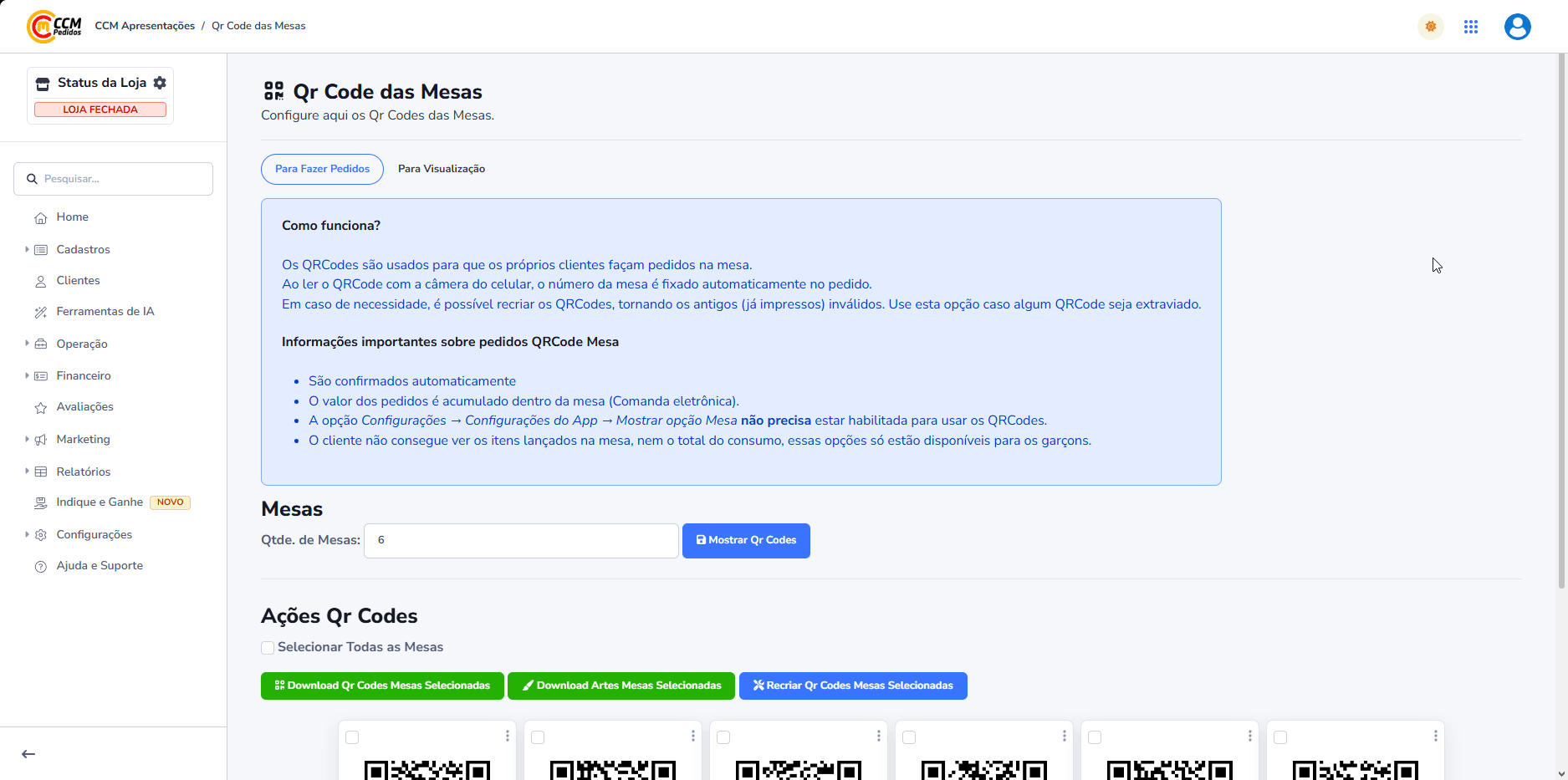The width and height of the screenshot is (1568, 780).
Task: Click the Status da Loja gear icon
Action: click(160, 83)
